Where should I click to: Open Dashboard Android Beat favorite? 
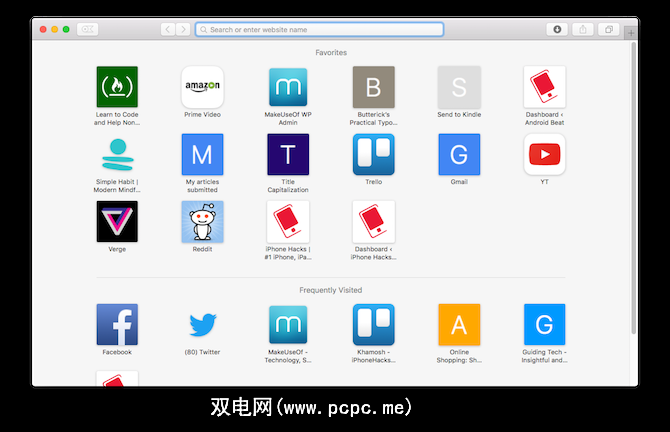point(544,87)
